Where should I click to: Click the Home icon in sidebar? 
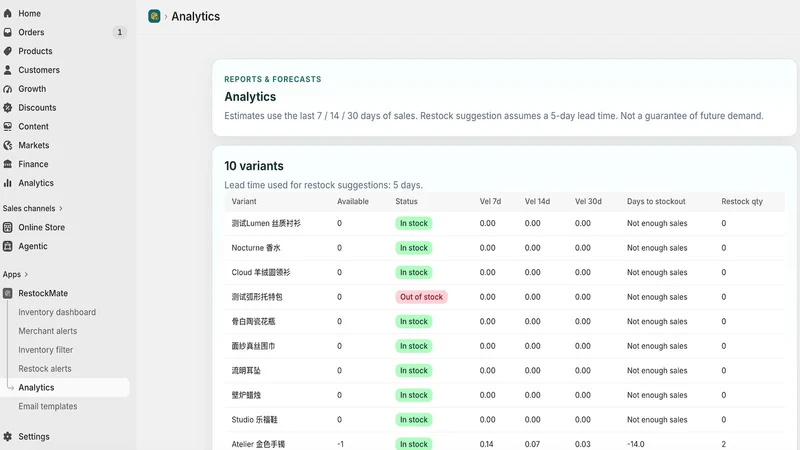(8, 13)
